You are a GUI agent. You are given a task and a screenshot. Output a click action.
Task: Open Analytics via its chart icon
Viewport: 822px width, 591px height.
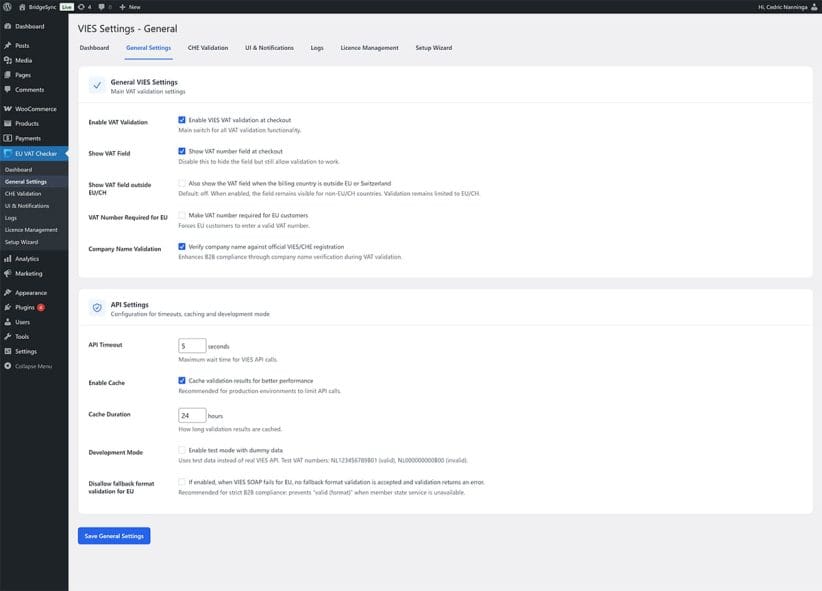[x=8, y=258]
